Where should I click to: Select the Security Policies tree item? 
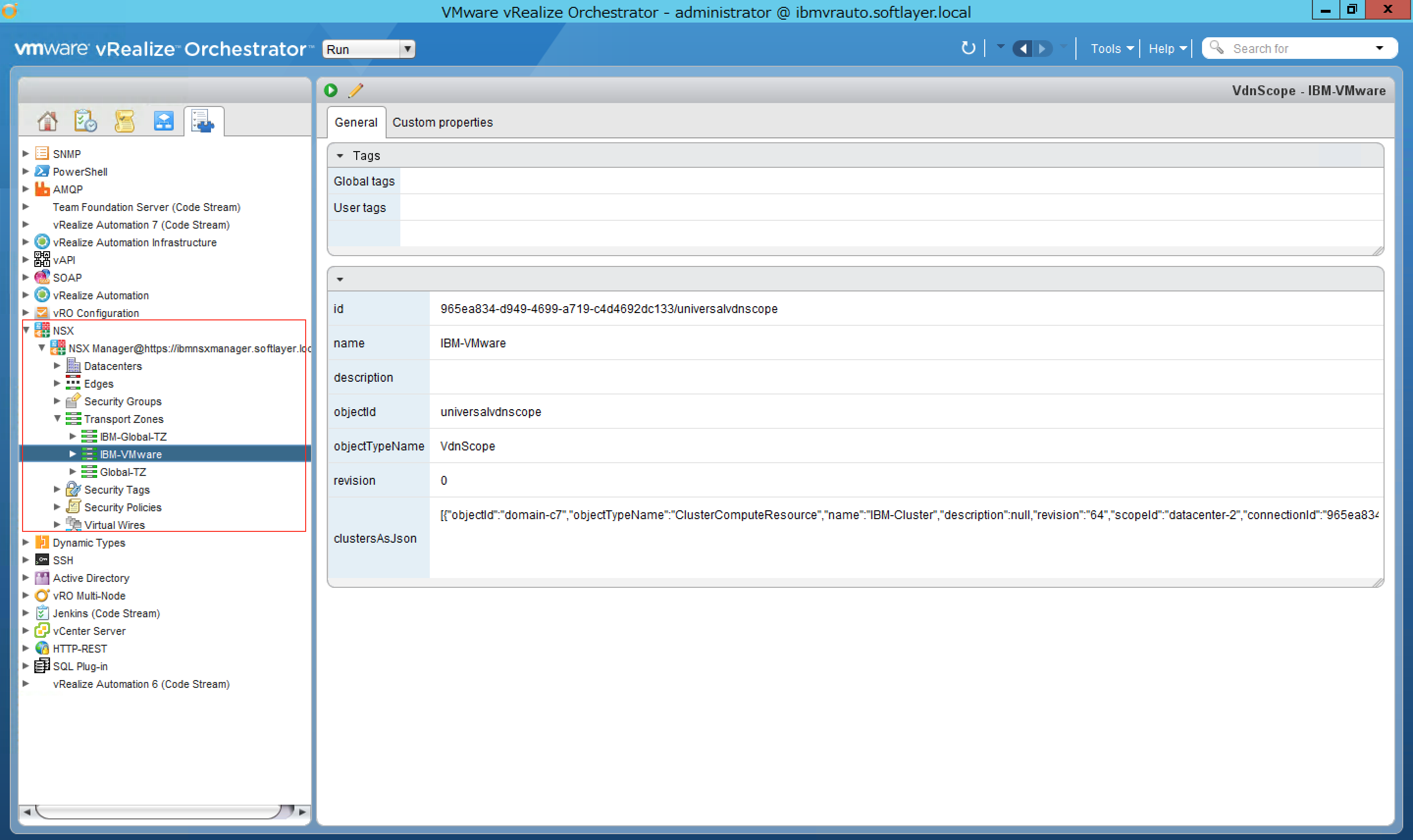pos(123,508)
